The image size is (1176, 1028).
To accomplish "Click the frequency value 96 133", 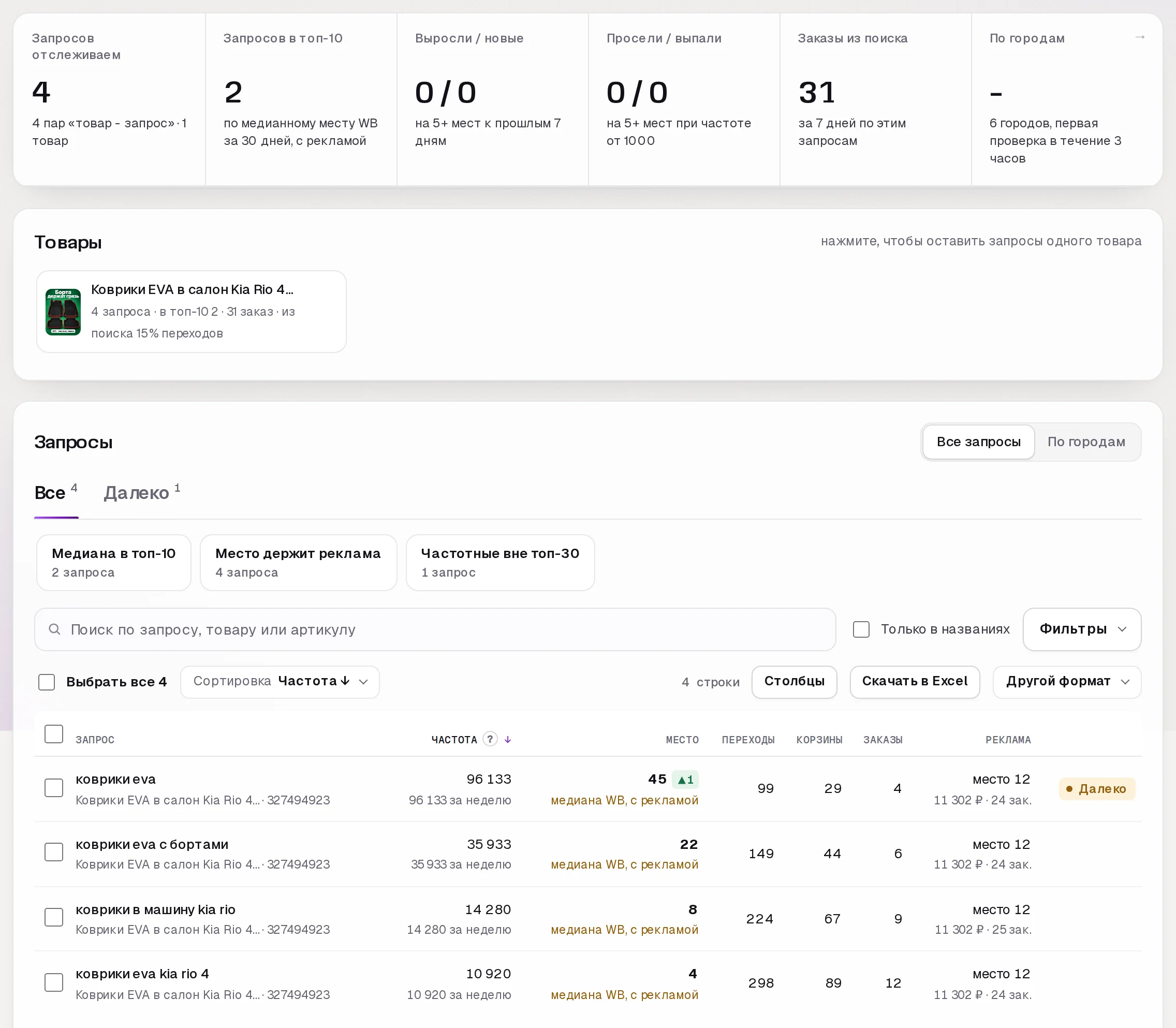I will pos(489,779).
